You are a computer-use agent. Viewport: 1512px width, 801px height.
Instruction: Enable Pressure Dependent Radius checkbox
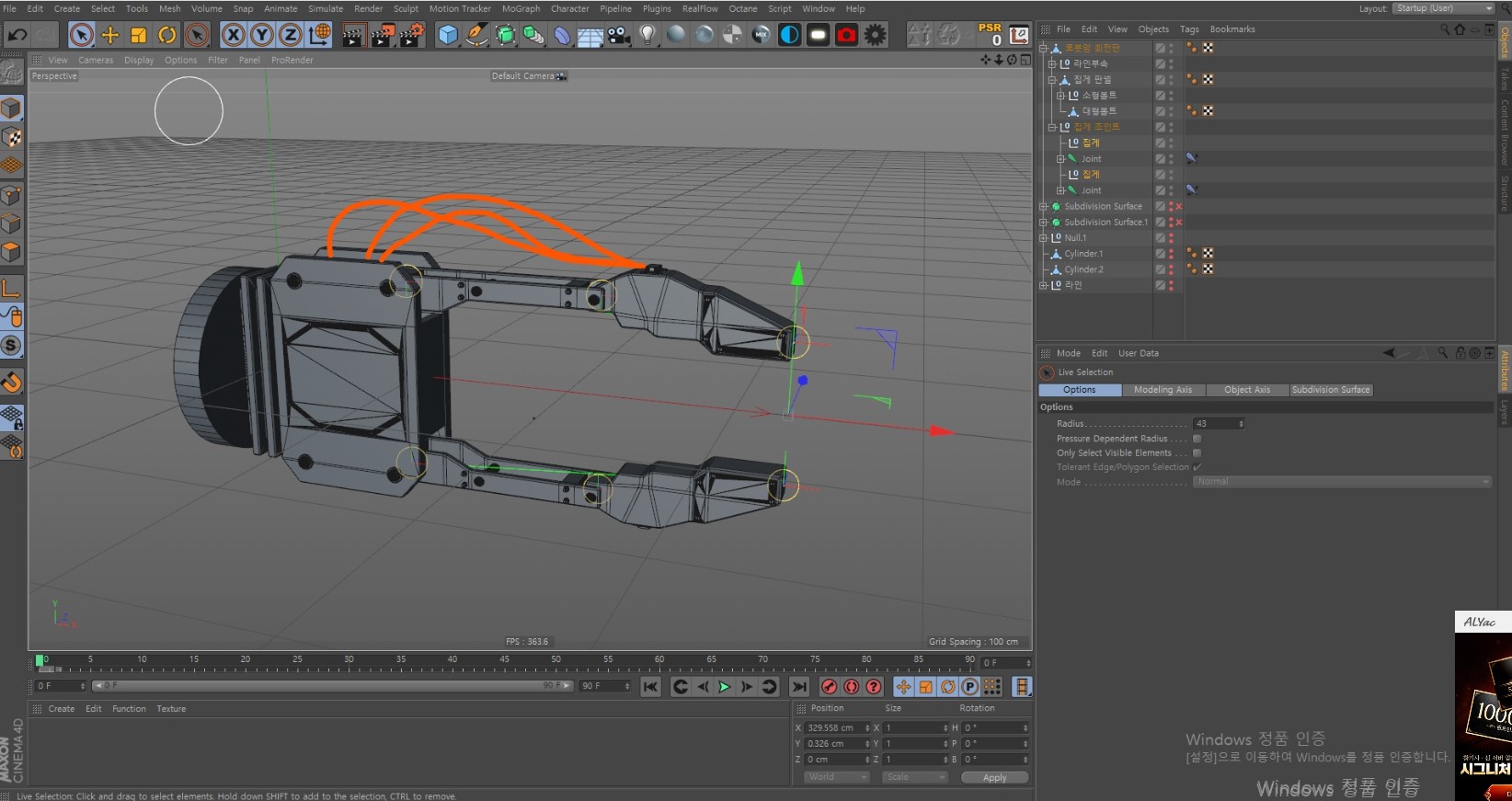tap(1197, 439)
